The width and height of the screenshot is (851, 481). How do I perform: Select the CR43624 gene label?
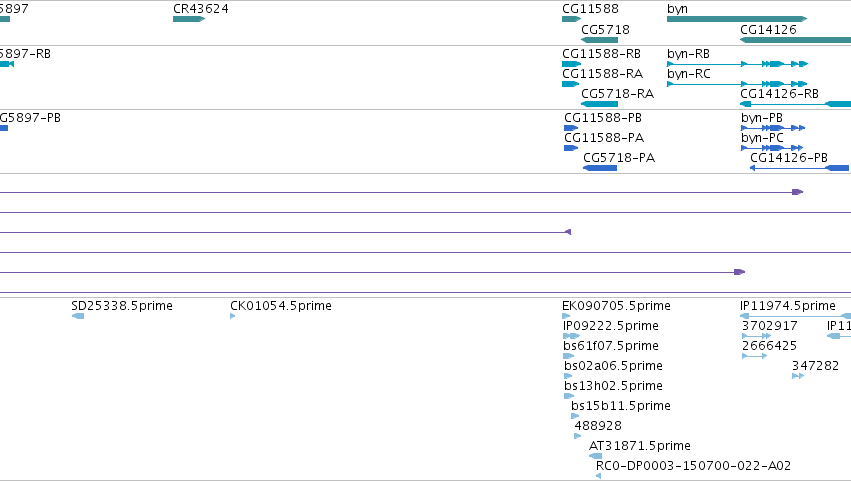pos(200,9)
